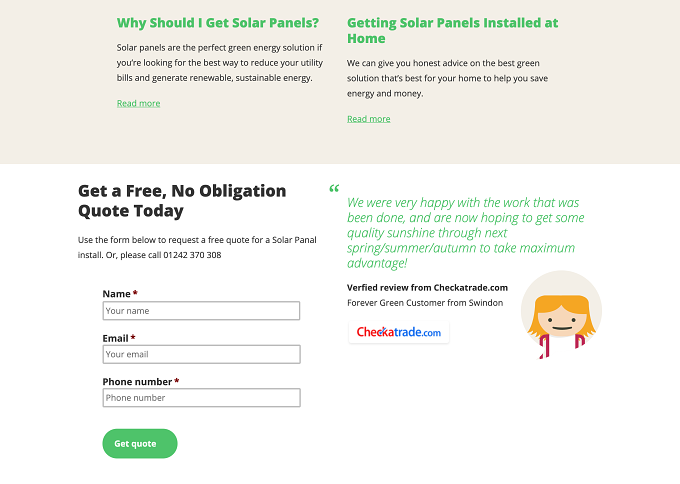Open Read more under Getting Solar Panels Installed
680x484 pixels.
click(x=369, y=119)
